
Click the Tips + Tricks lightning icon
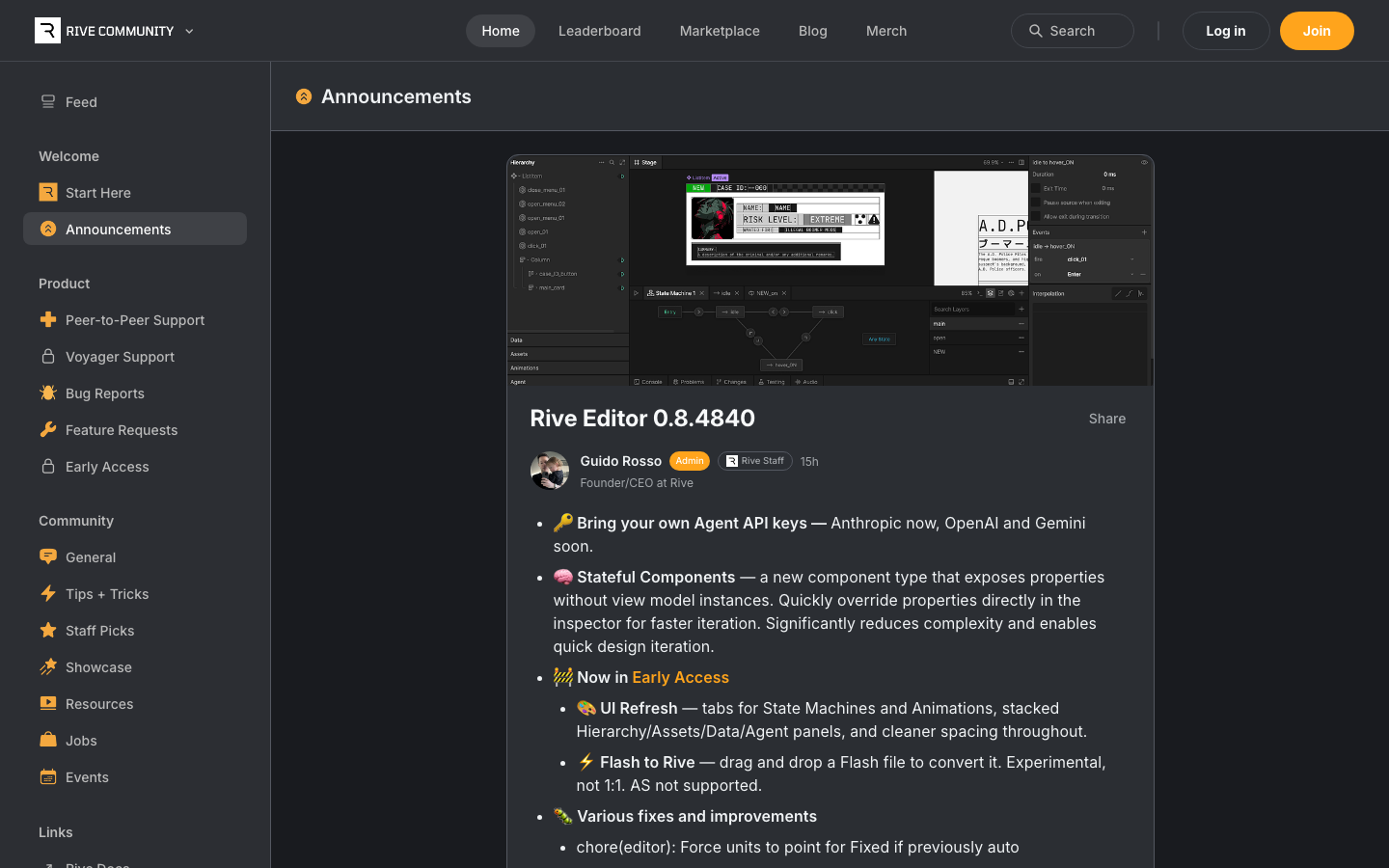(x=48, y=593)
